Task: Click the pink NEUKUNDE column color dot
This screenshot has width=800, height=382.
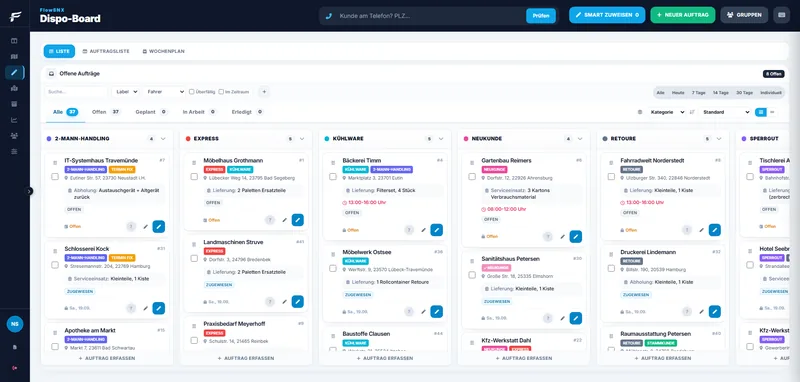Action: pyautogui.click(x=466, y=139)
